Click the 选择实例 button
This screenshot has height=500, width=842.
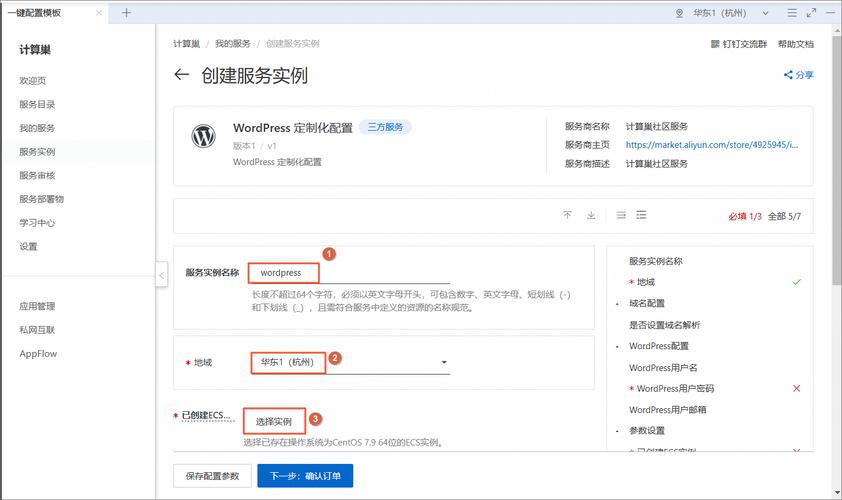(x=274, y=422)
